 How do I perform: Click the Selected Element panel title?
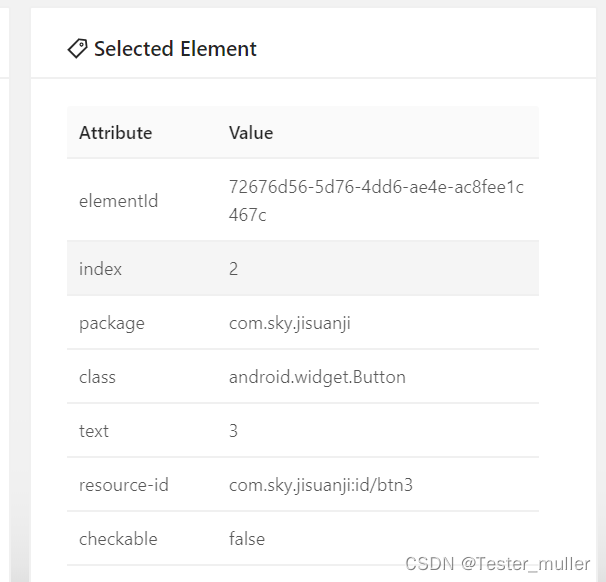(175, 49)
